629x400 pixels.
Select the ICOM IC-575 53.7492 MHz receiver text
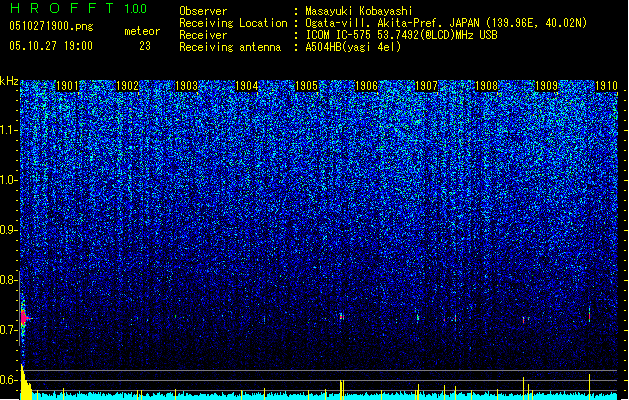(x=401, y=35)
